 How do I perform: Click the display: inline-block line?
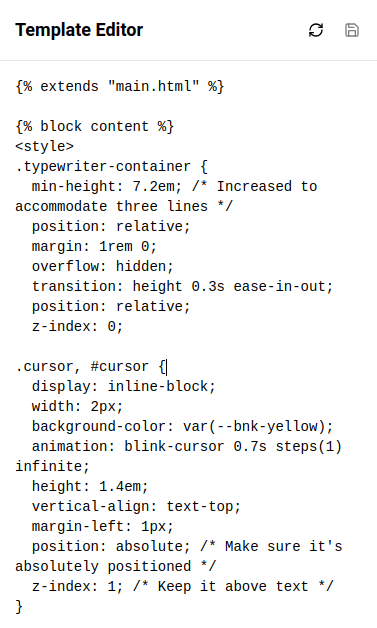pos(124,386)
